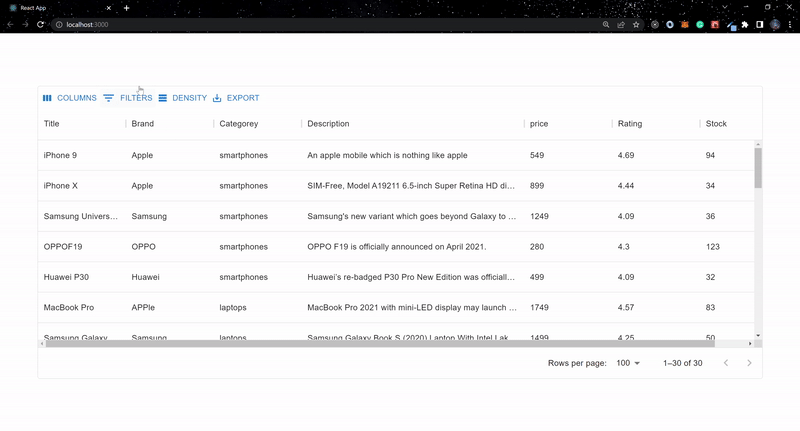This screenshot has width=800, height=431.
Task: Click the gray circular extension icon
Action: click(x=655, y=24)
